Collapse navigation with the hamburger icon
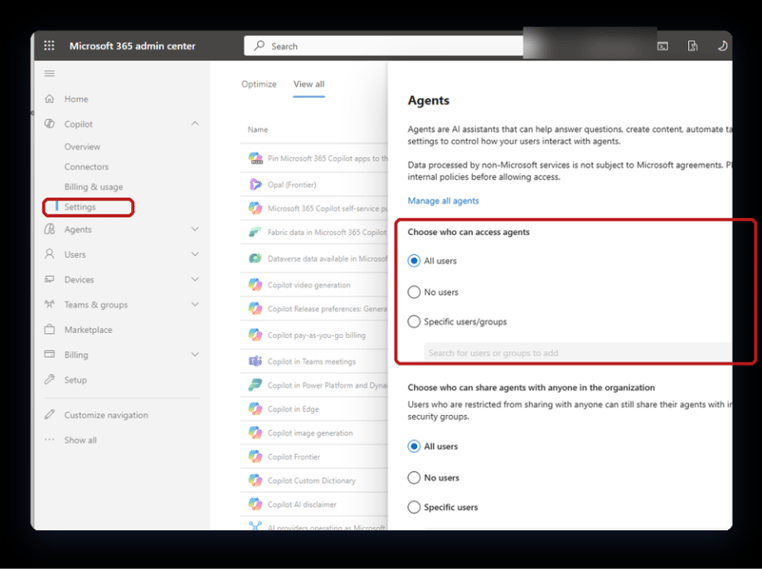Image resolution: width=762 pixels, height=569 pixels. [49, 73]
